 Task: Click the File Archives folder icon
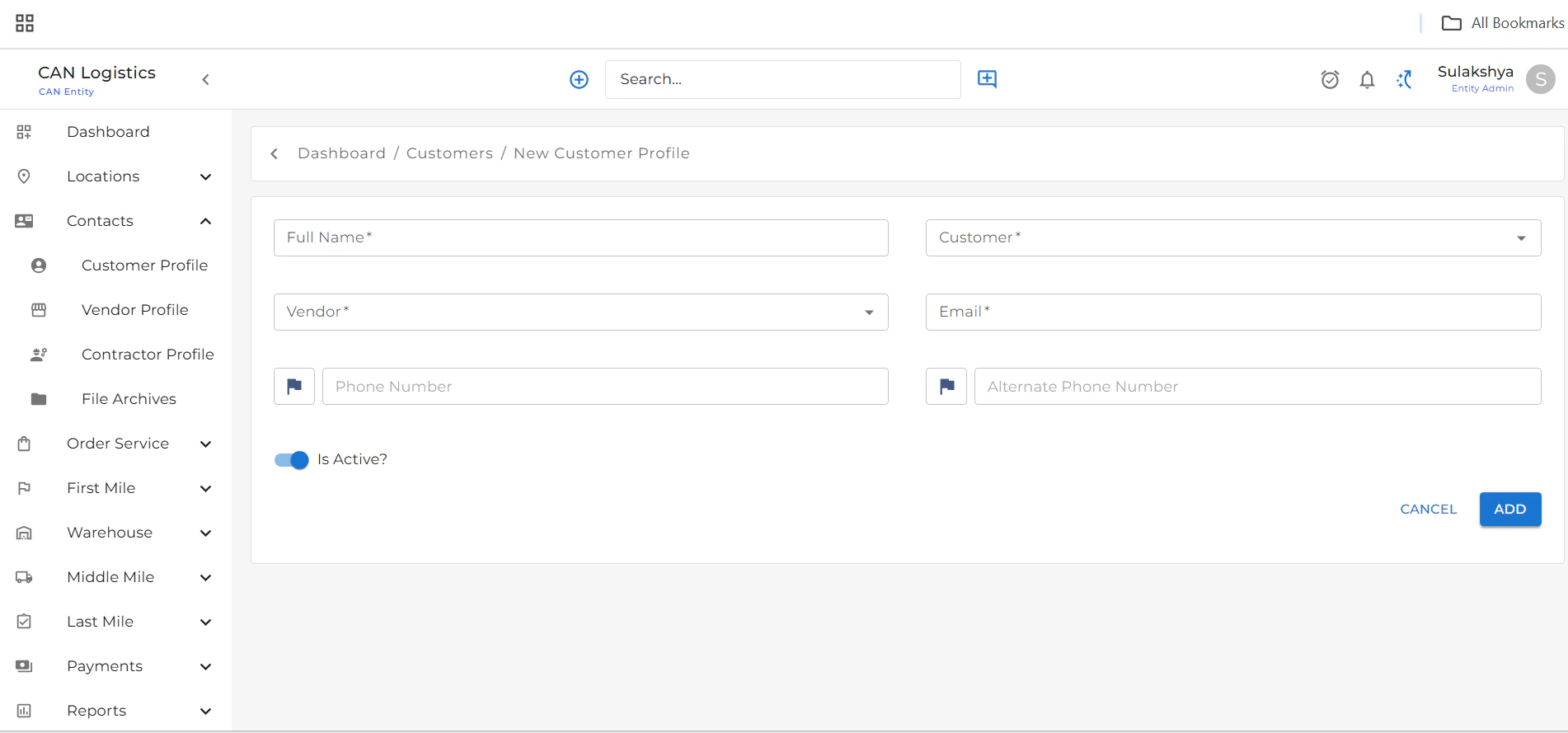[x=39, y=399]
